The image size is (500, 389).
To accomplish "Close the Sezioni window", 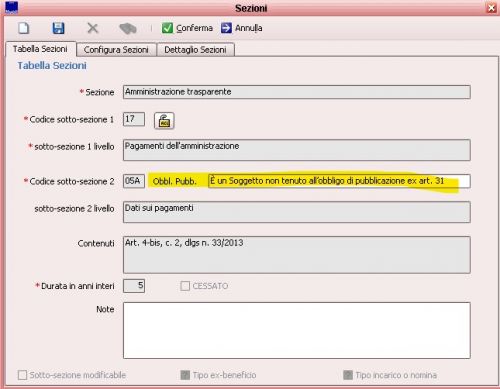I will click(492, 8).
